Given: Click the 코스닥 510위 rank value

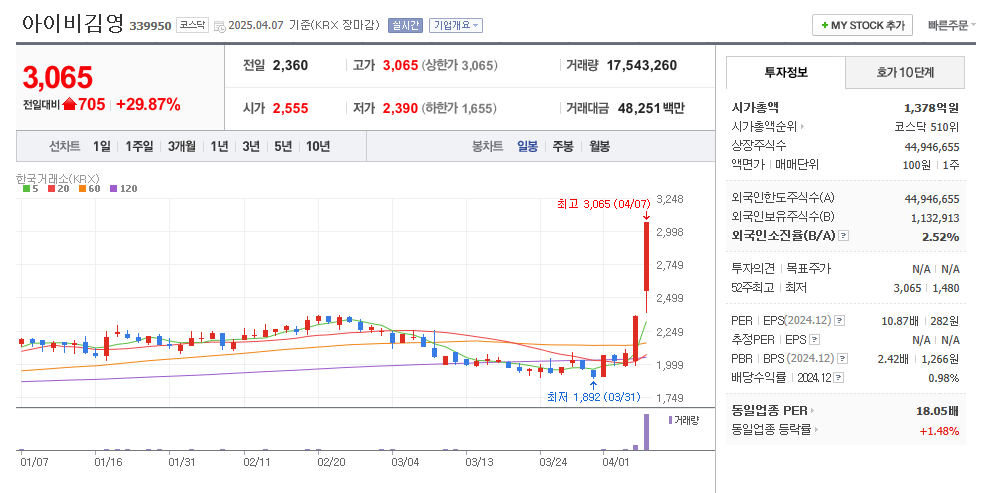Looking at the screenshot, I should tap(927, 127).
